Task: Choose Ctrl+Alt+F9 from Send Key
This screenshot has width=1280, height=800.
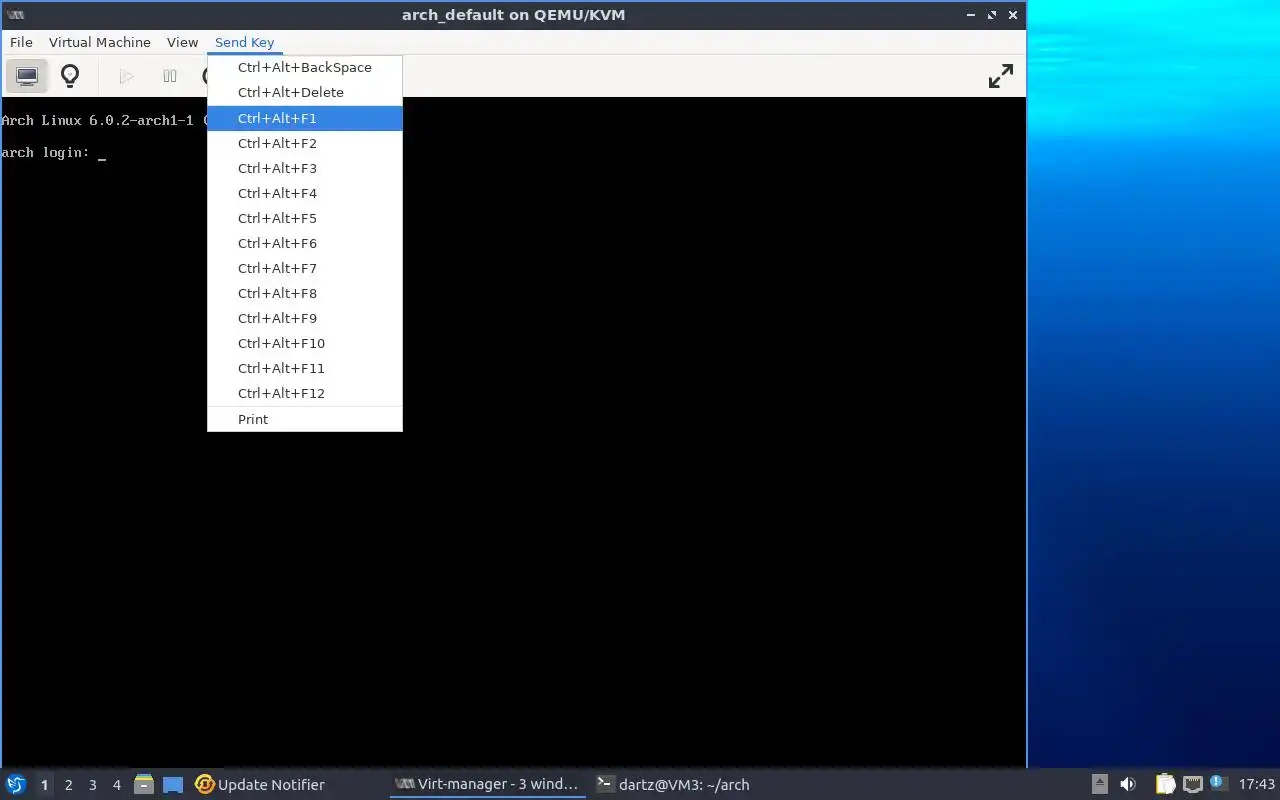Action: [x=305, y=318]
